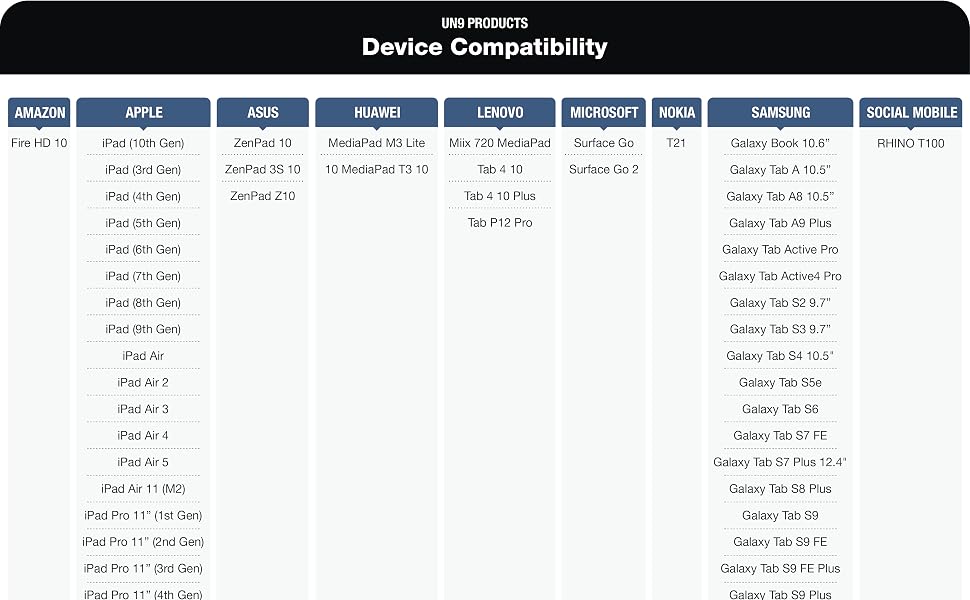Click the plain Galaxy Tab S9 entry
Viewport: 970px width, 600px height.
click(x=780, y=515)
